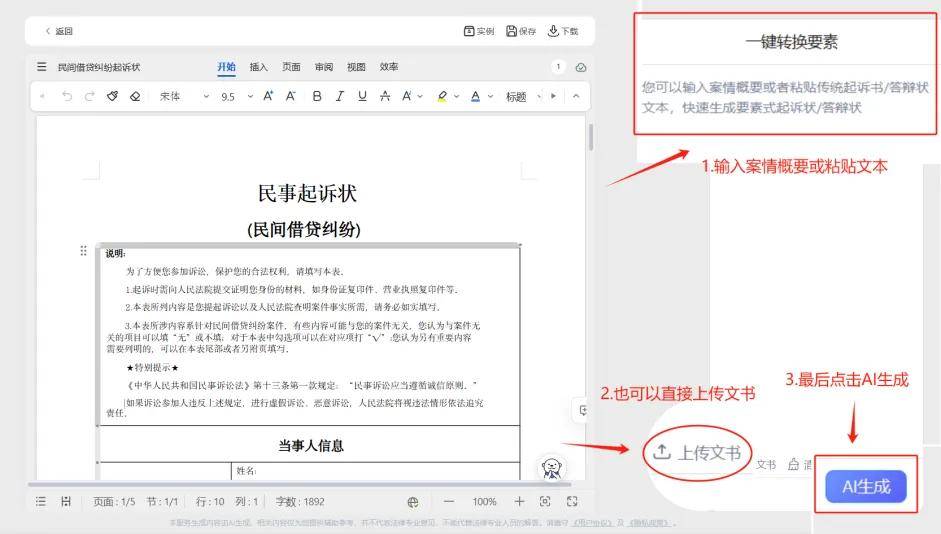Click the eraser clear formatting icon

[x=134, y=97]
